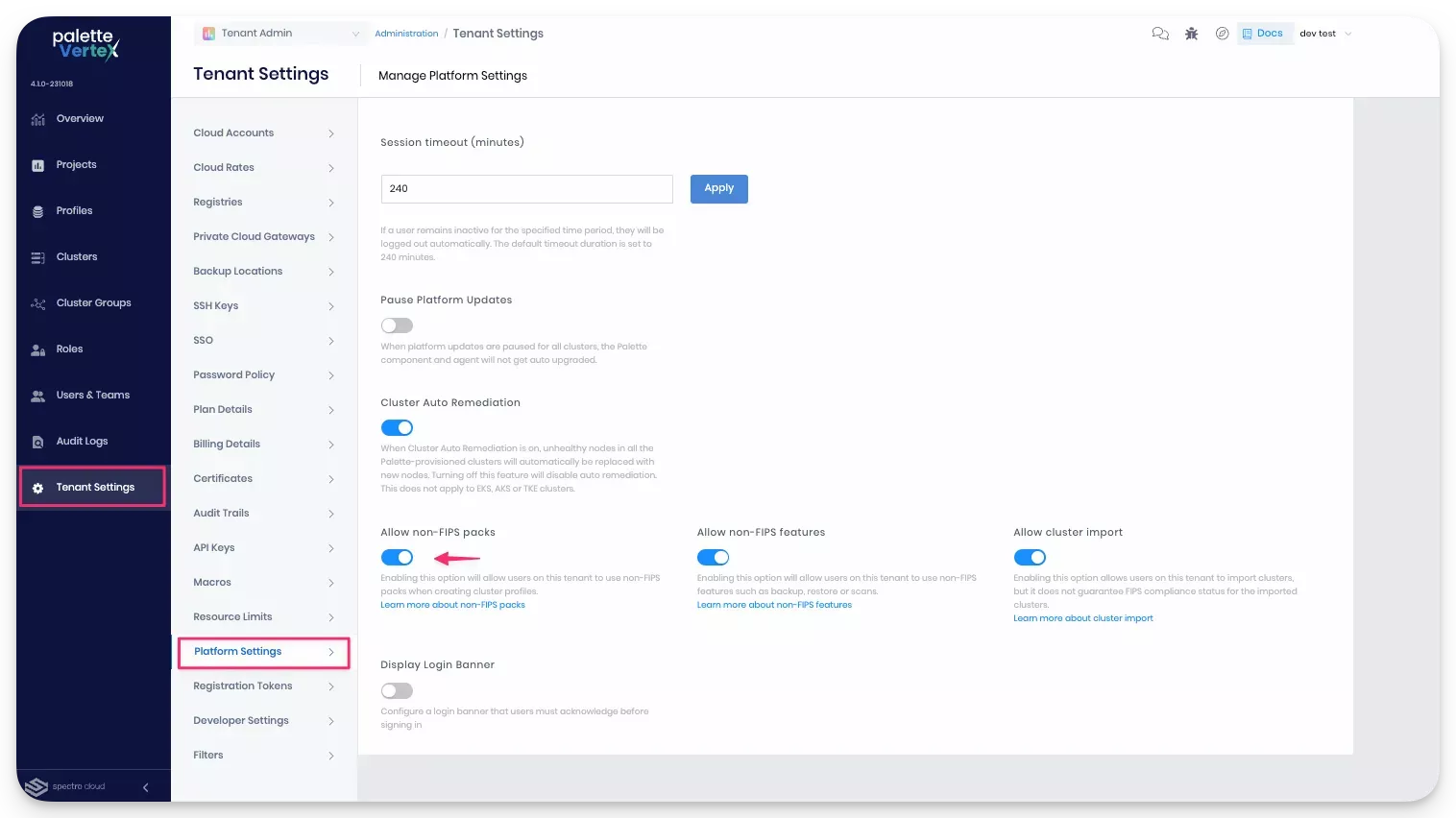Disable the Allow non-FIPS packs toggle
This screenshot has height=818, width=1456.
pyautogui.click(x=397, y=558)
